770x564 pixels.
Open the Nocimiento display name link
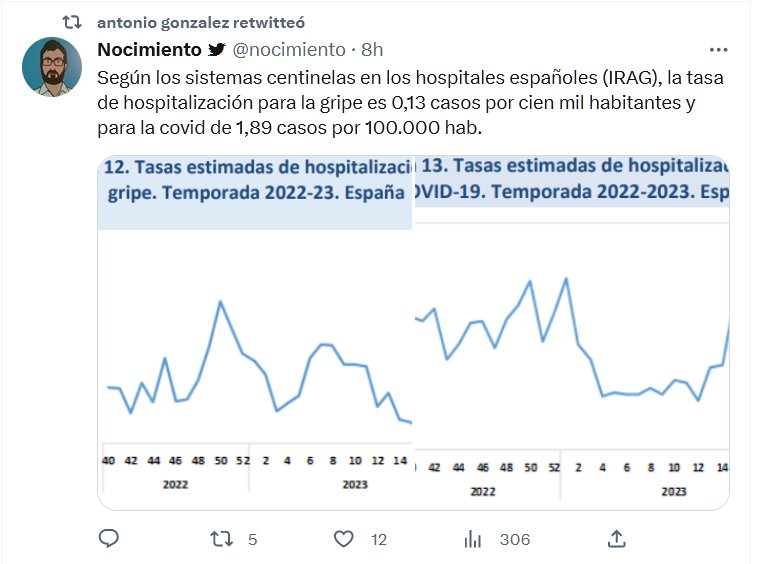point(149,50)
